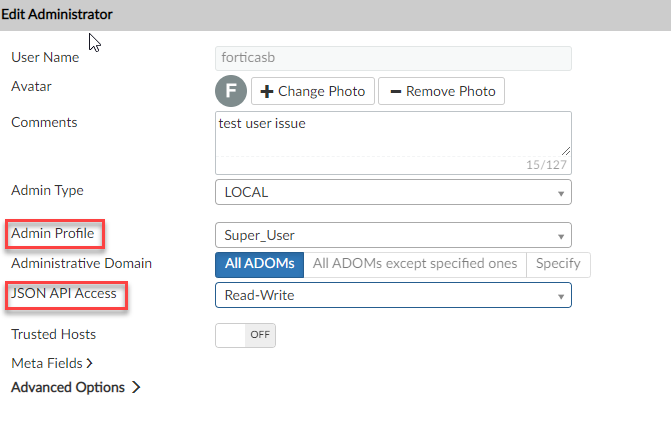Viewport: 671px width, 427px height.
Task: Click the Advanced Options chevron arrow
Action: pos(136,387)
